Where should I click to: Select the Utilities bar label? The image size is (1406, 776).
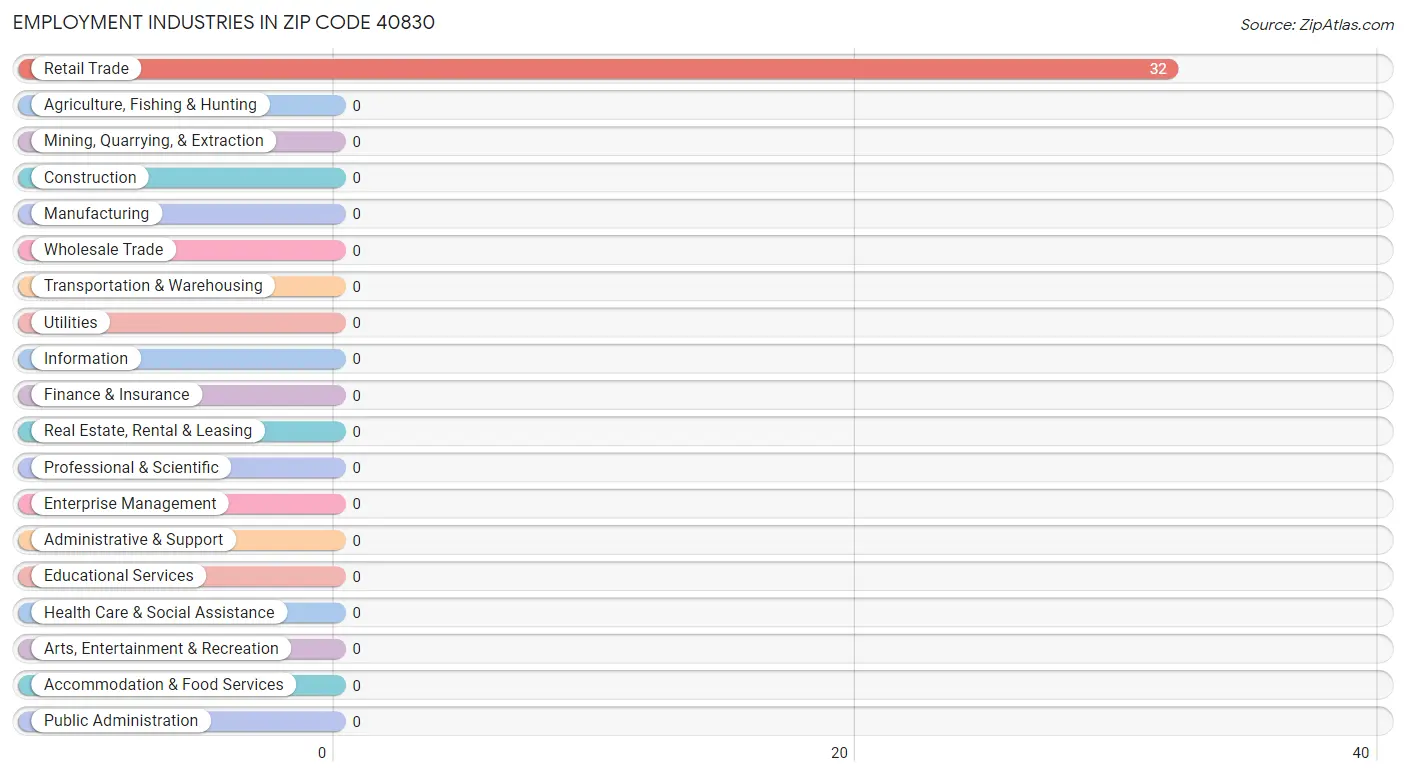pos(71,323)
